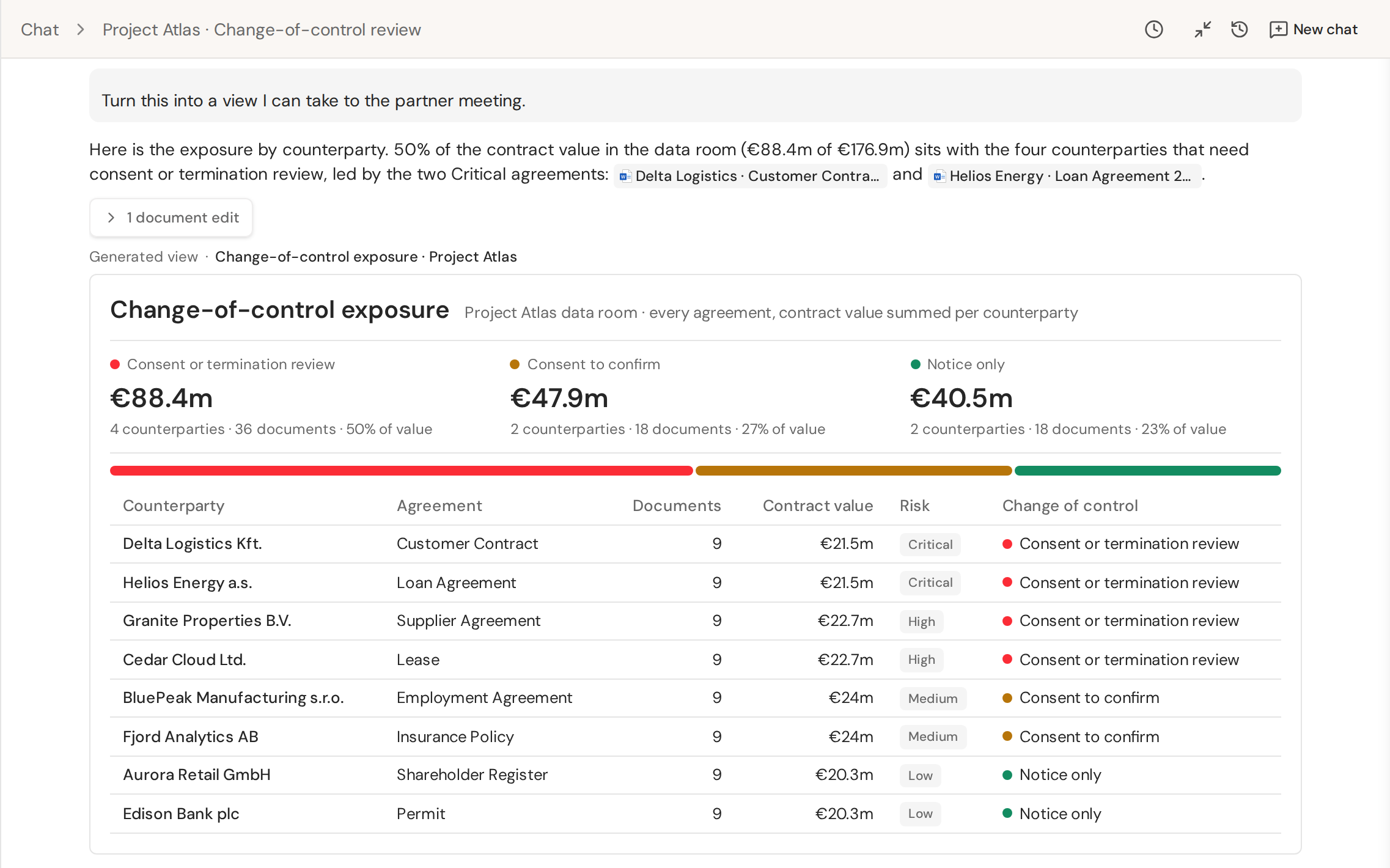Select Cedar Cloud Ltd. counterparty
This screenshot has height=868, width=1390.
click(185, 660)
